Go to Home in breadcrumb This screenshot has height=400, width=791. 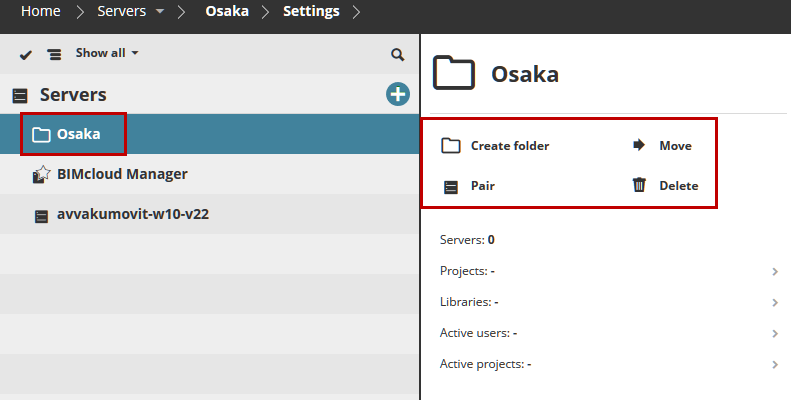(40, 12)
